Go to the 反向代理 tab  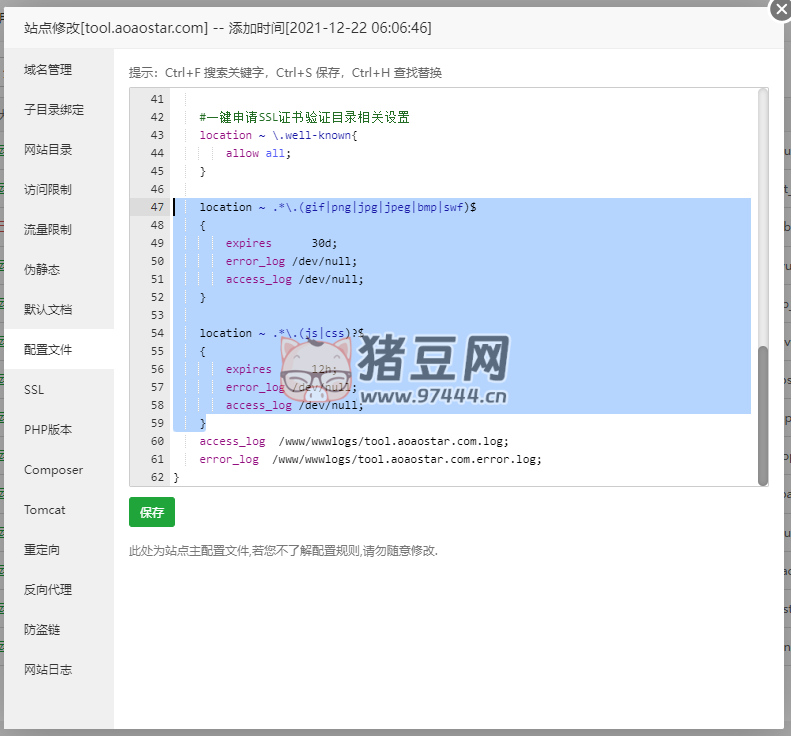point(48,590)
